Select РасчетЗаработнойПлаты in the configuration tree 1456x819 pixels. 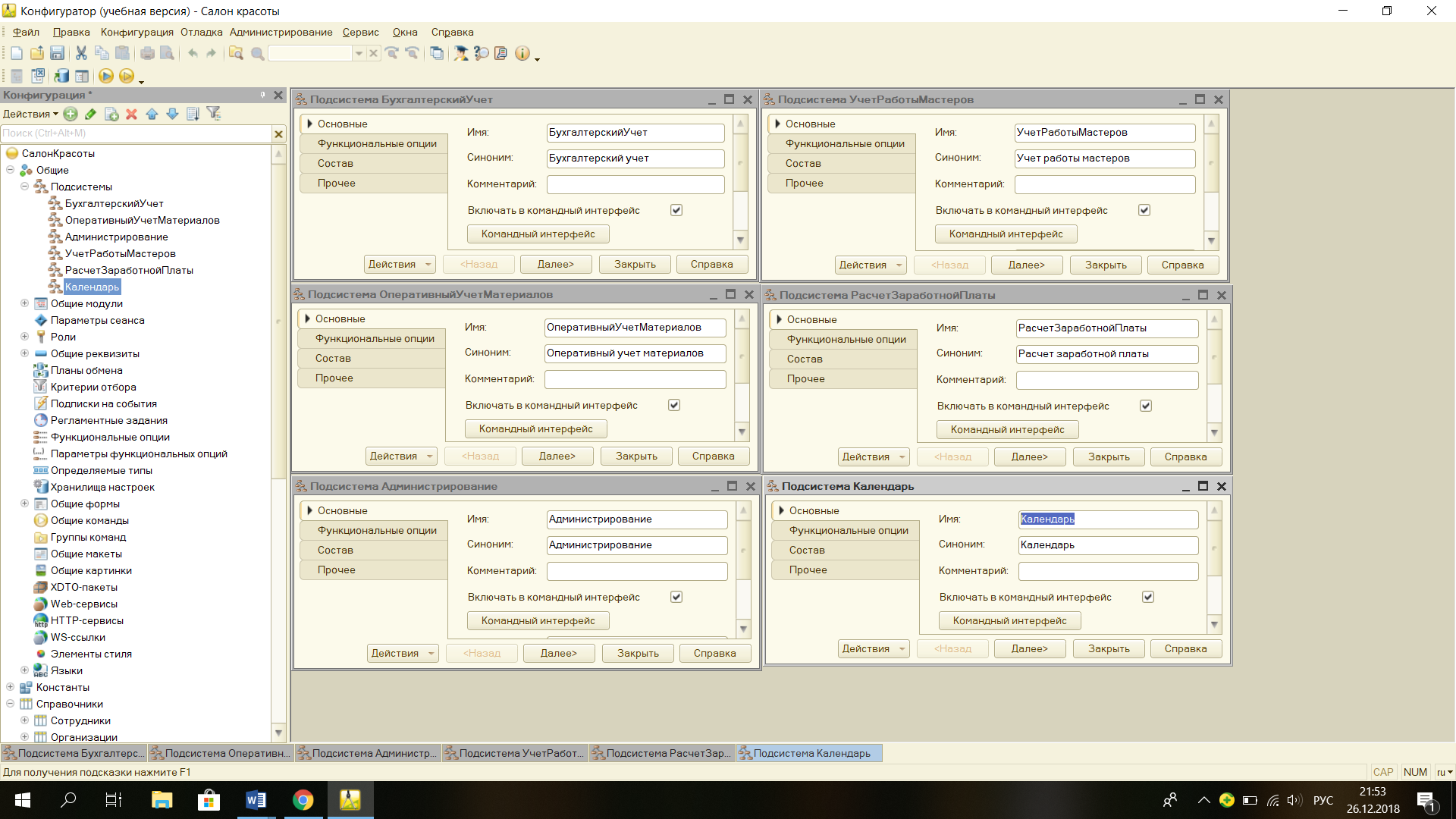129,270
